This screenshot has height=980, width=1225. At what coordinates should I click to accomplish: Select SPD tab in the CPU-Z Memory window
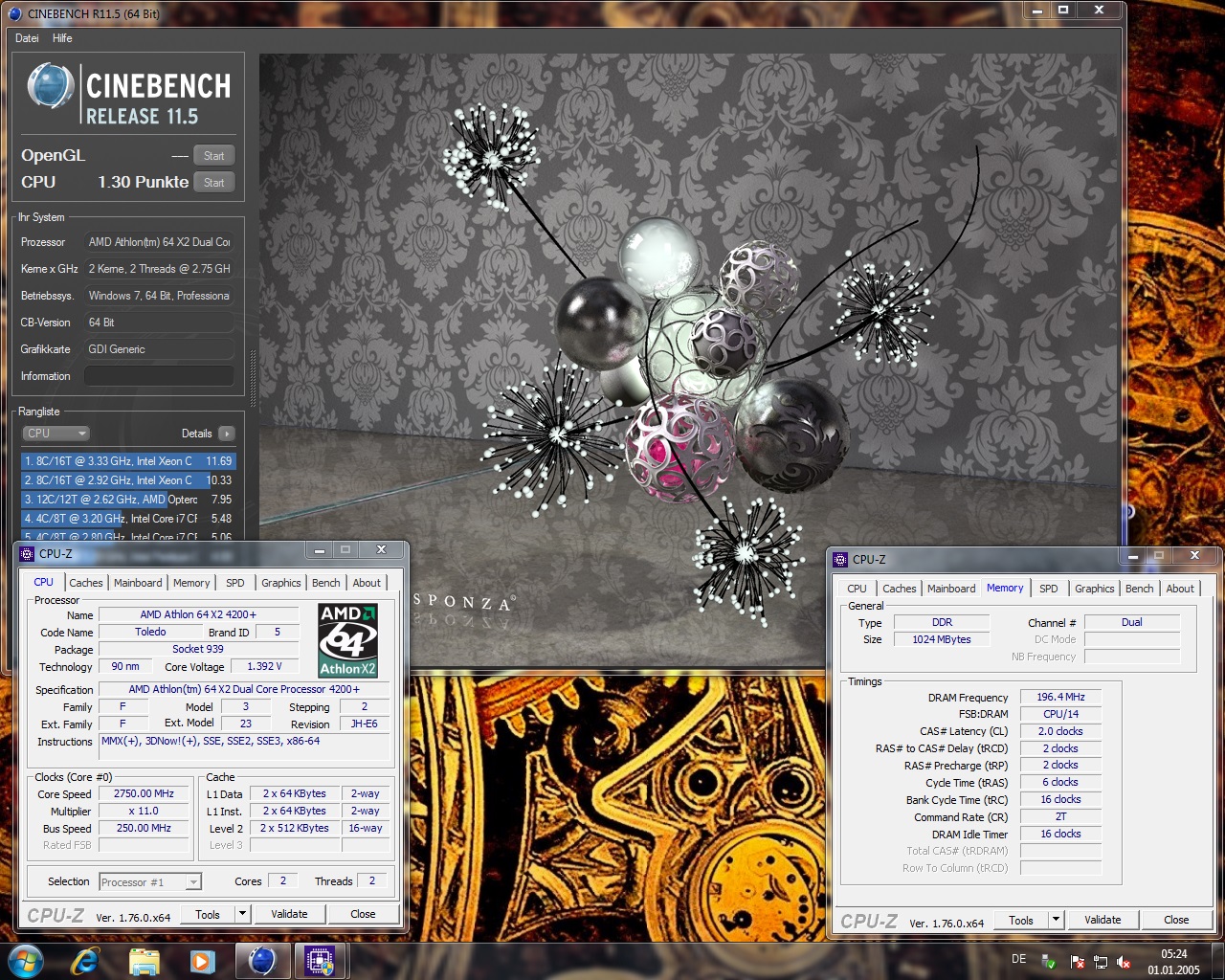click(1049, 589)
